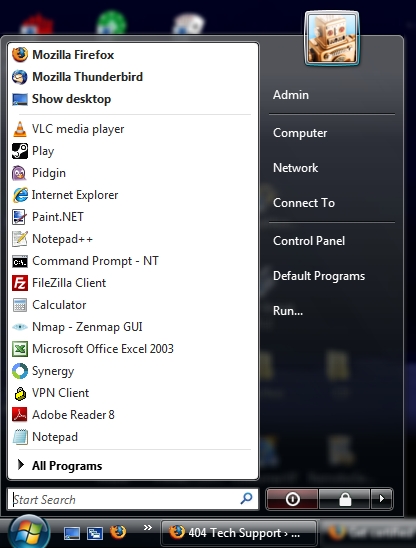The width and height of the screenshot is (416, 548).
Task: Click the "Mozilla Thunderbird" label
Action: coord(87,77)
